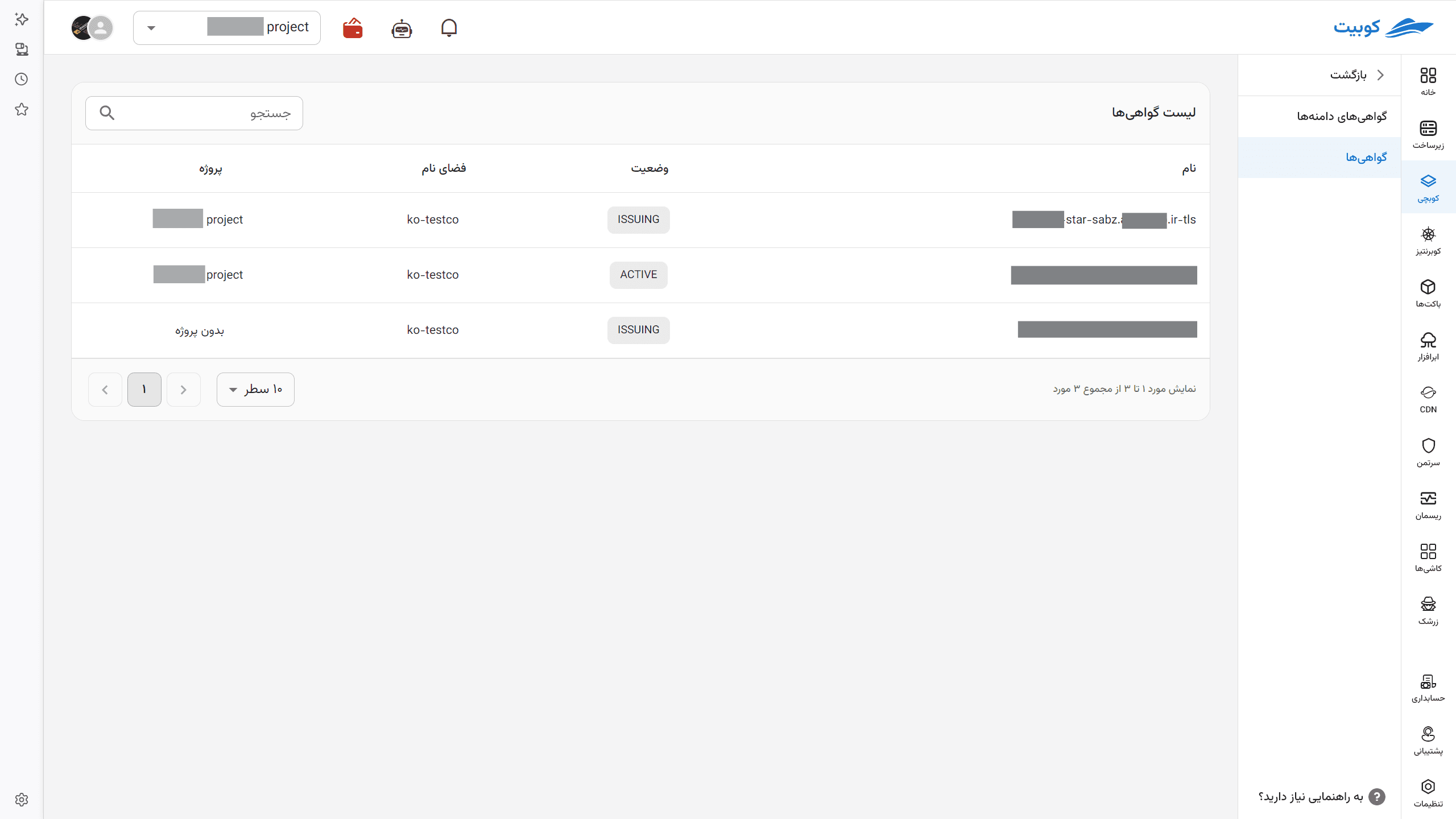Open the ابرافزار cloud apps section

coord(1428,346)
